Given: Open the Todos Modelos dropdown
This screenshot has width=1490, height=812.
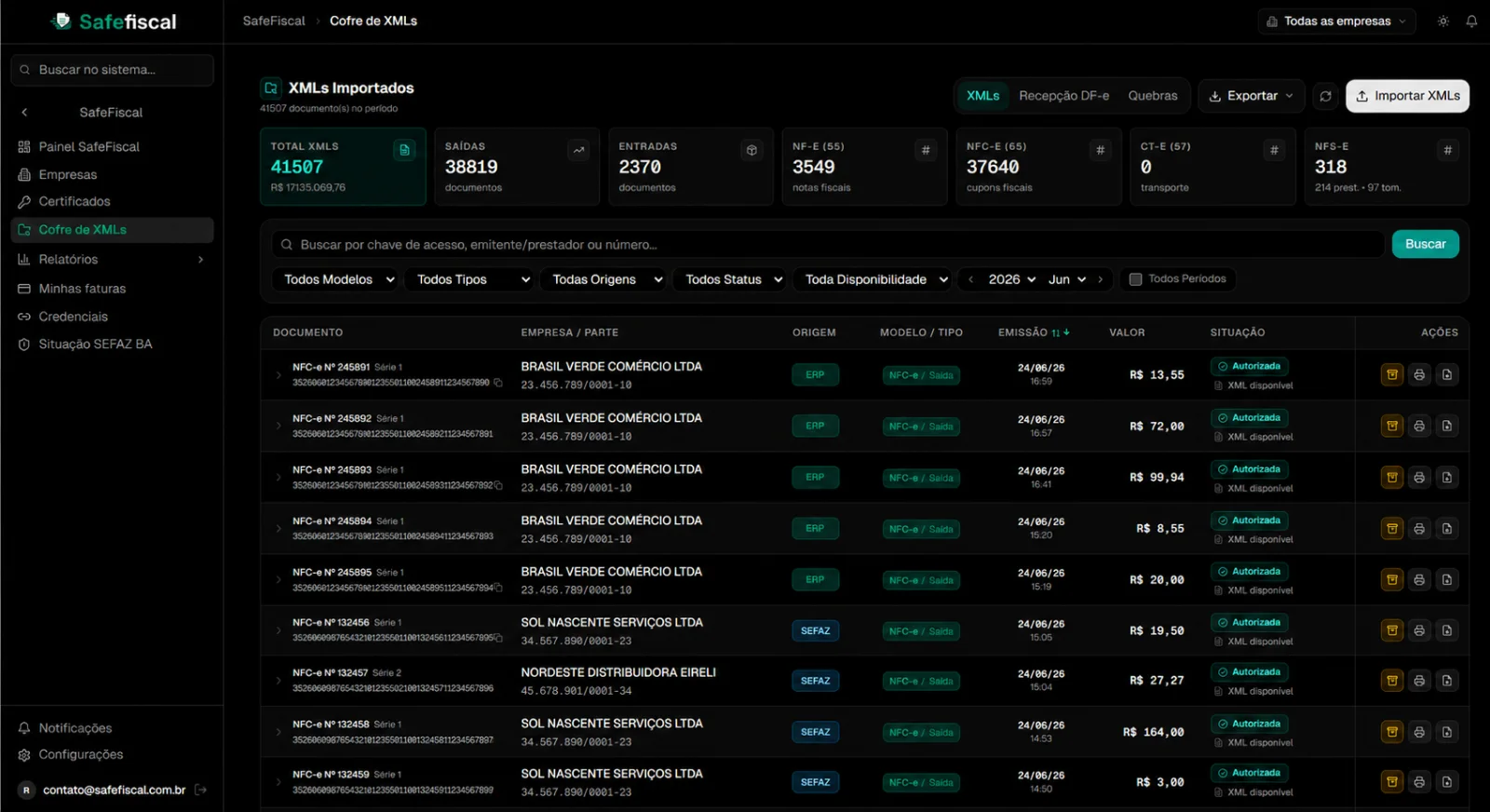Looking at the screenshot, I should [x=339, y=279].
